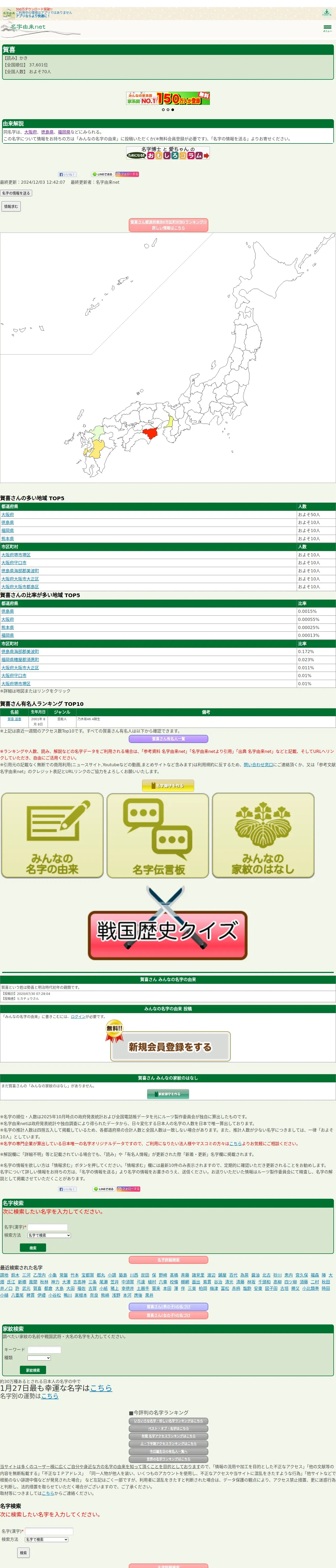Open 徳島県海部郡美波町 in the 比率 table

(20, 652)
